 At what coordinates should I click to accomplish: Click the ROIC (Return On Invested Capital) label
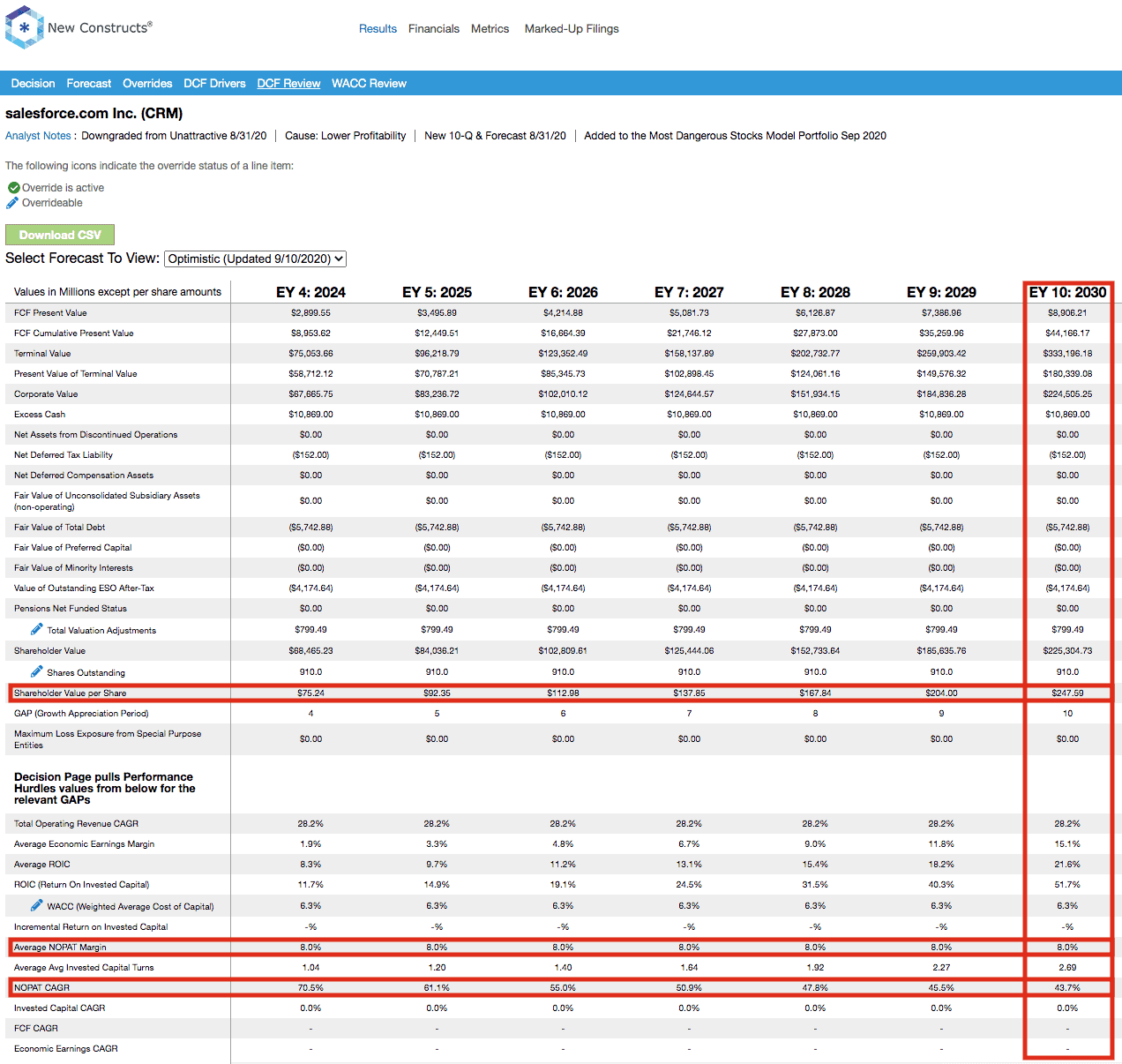82,885
